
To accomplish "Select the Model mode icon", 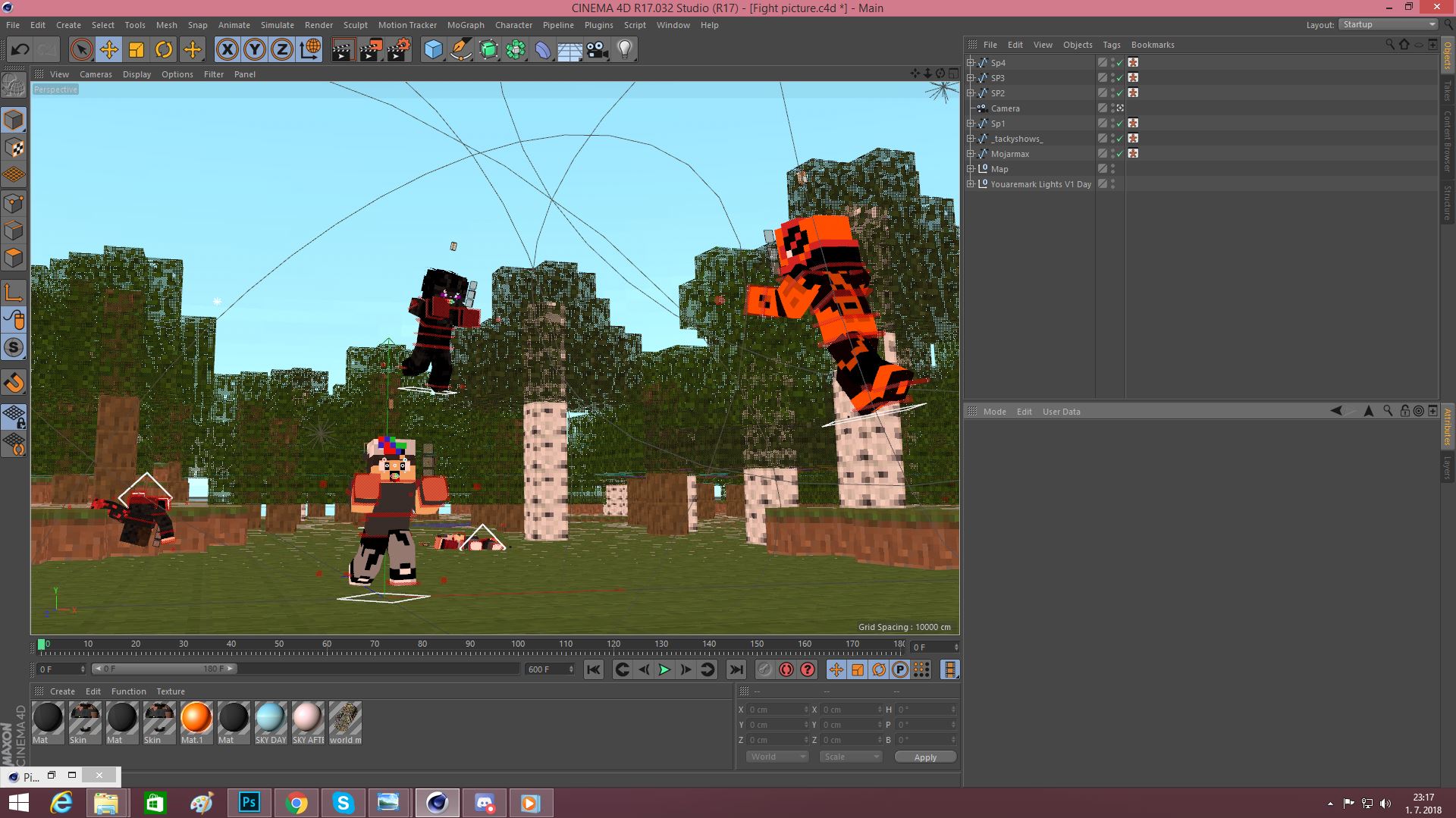I will click(14, 120).
